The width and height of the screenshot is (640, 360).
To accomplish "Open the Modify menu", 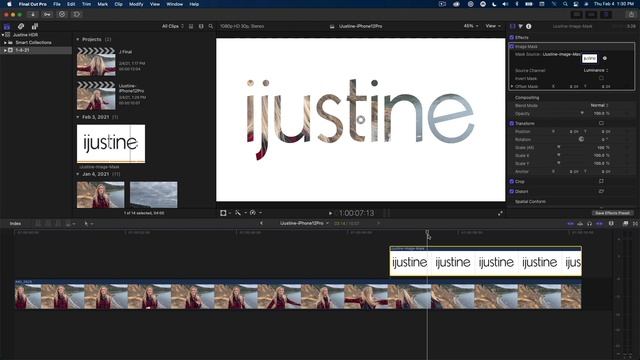I will [136, 4].
